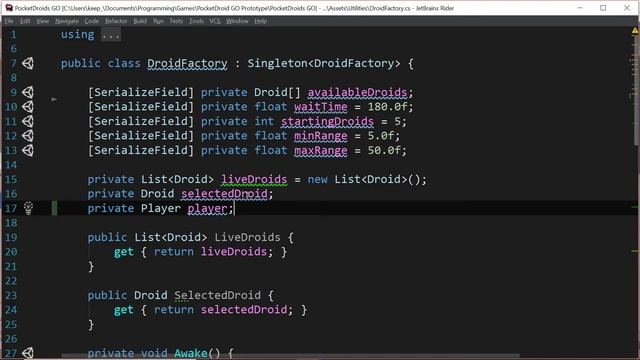The image size is (640, 360).
Task: Expand the collapsed using directives ellipsis
Action: tap(111, 35)
